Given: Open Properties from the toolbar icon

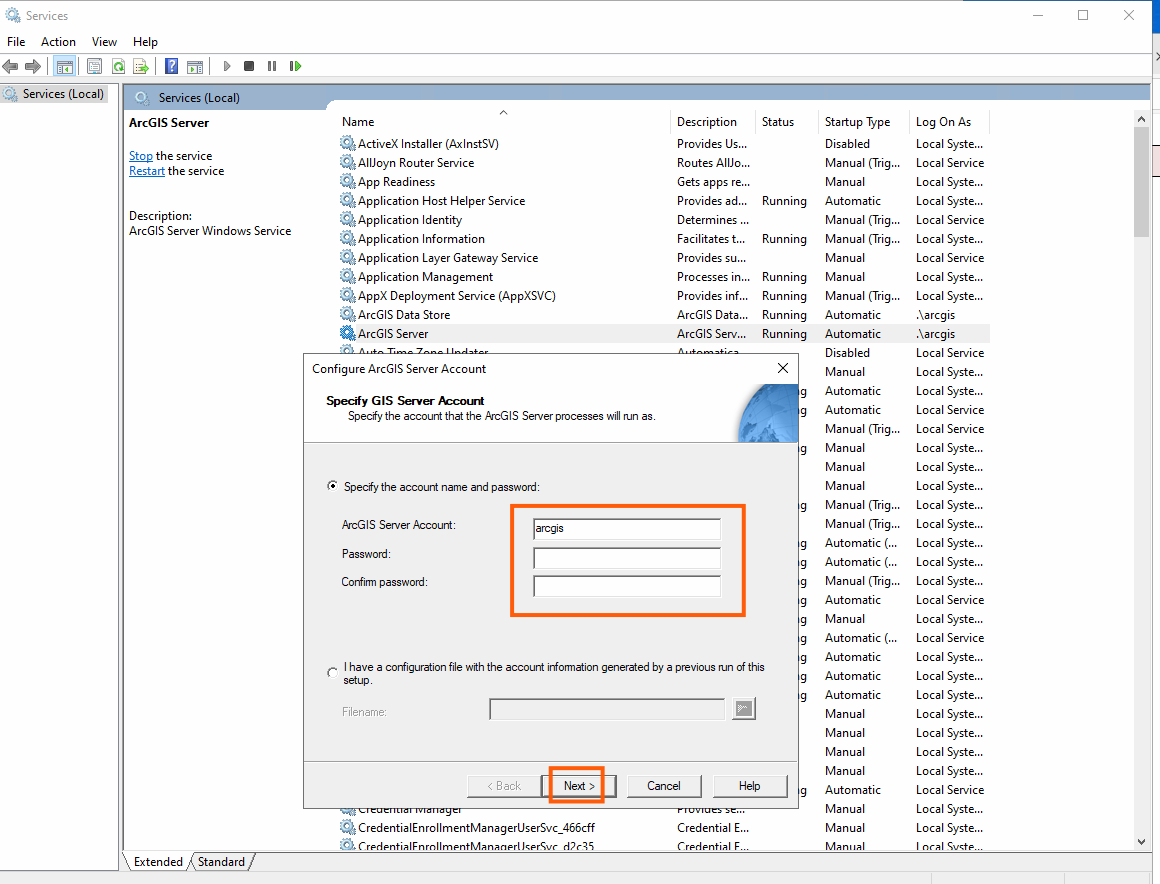Looking at the screenshot, I should pyautogui.click(x=94, y=67).
